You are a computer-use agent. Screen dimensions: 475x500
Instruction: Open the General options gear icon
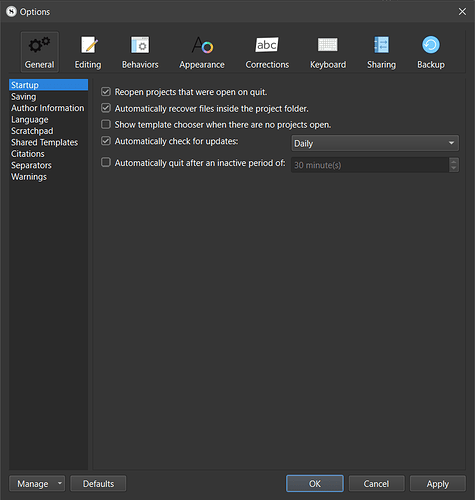pyautogui.click(x=39, y=45)
